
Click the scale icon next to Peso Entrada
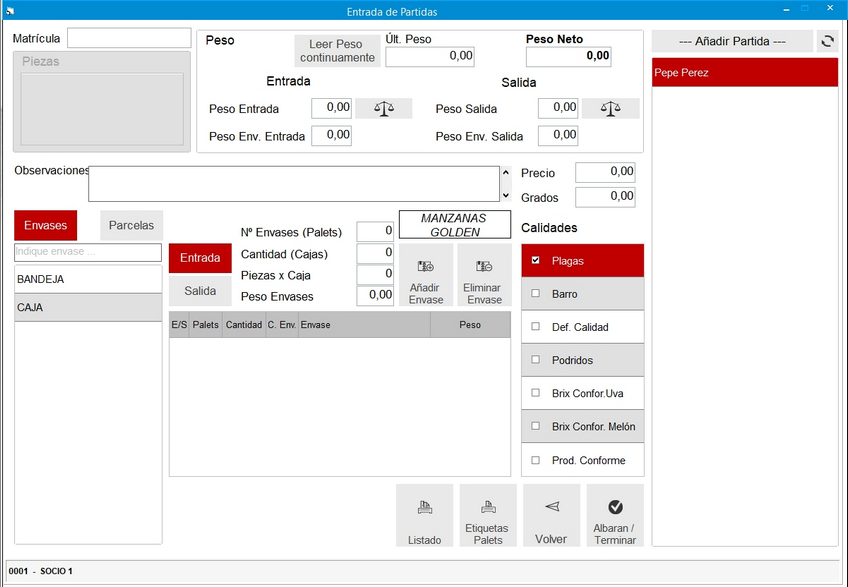(x=384, y=108)
